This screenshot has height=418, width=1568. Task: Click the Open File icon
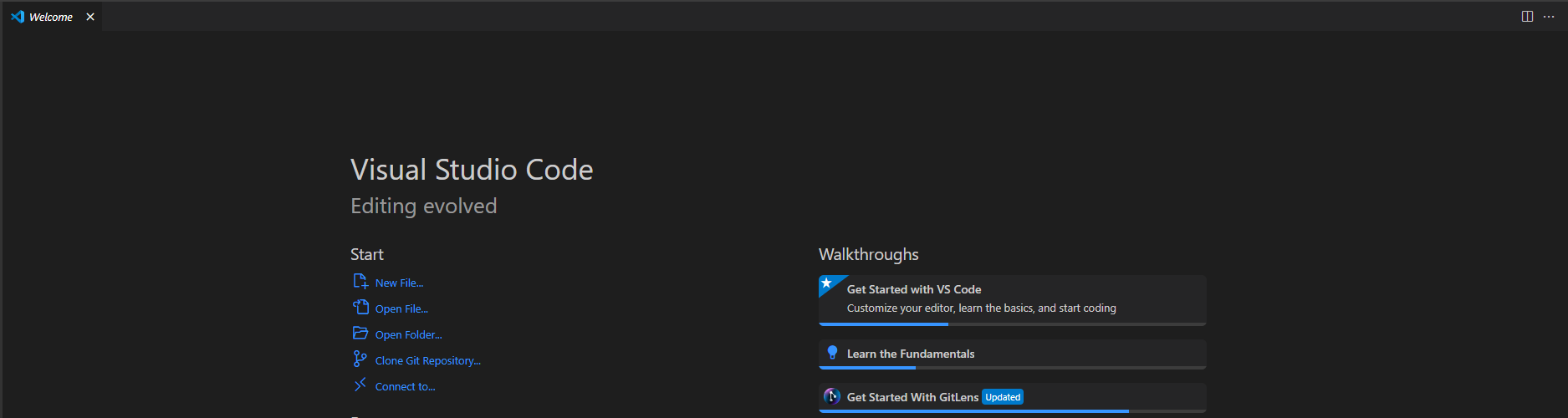(360, 307)
